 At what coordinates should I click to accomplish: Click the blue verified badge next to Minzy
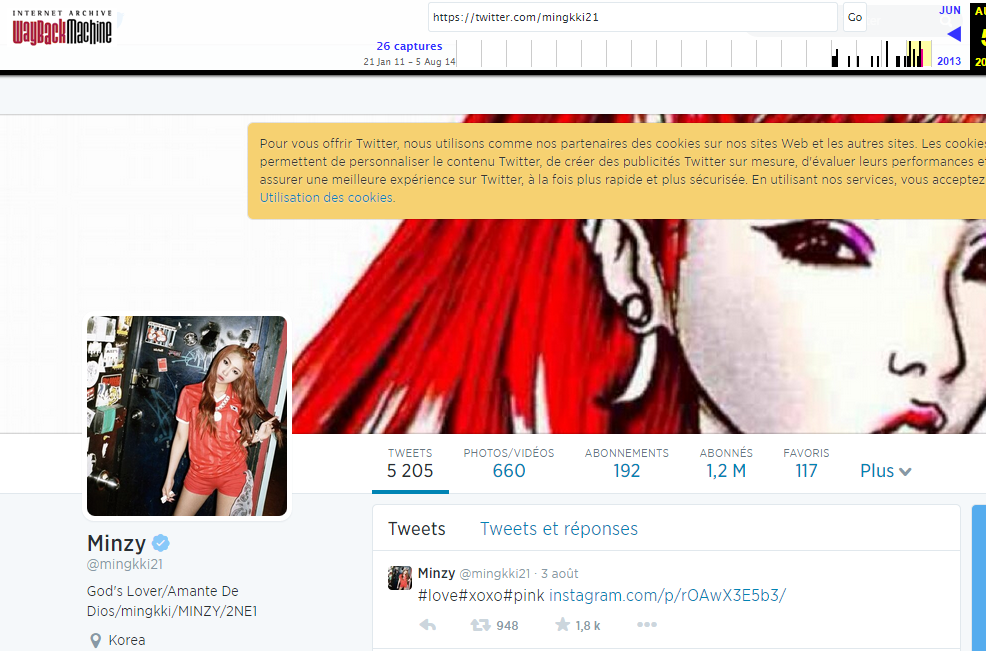pos(161,543)
